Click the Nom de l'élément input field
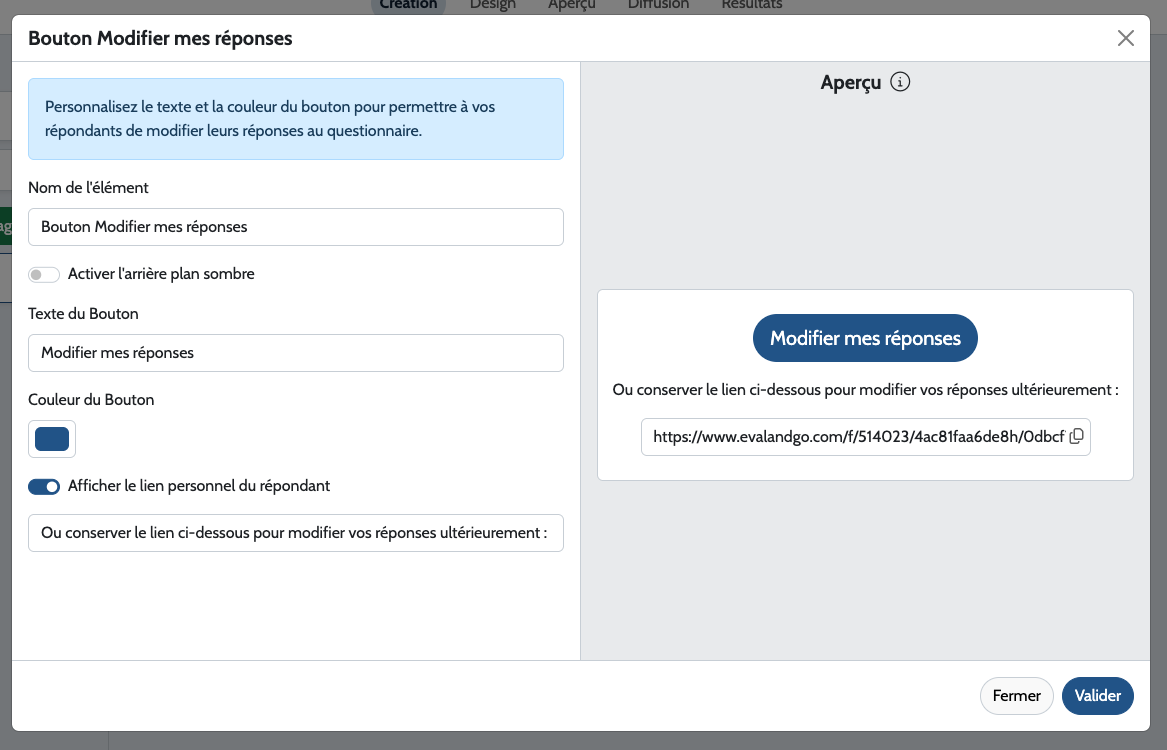 (x=295, y=227)
